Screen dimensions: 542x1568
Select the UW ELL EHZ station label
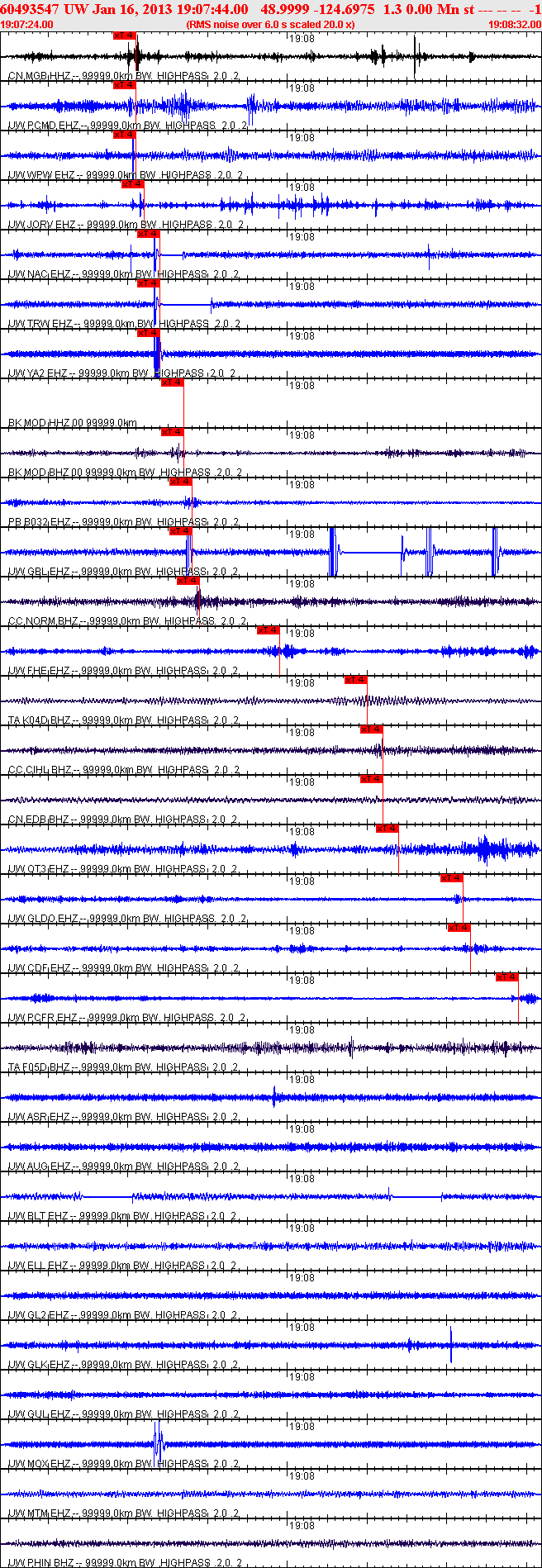click(123, 1266)
